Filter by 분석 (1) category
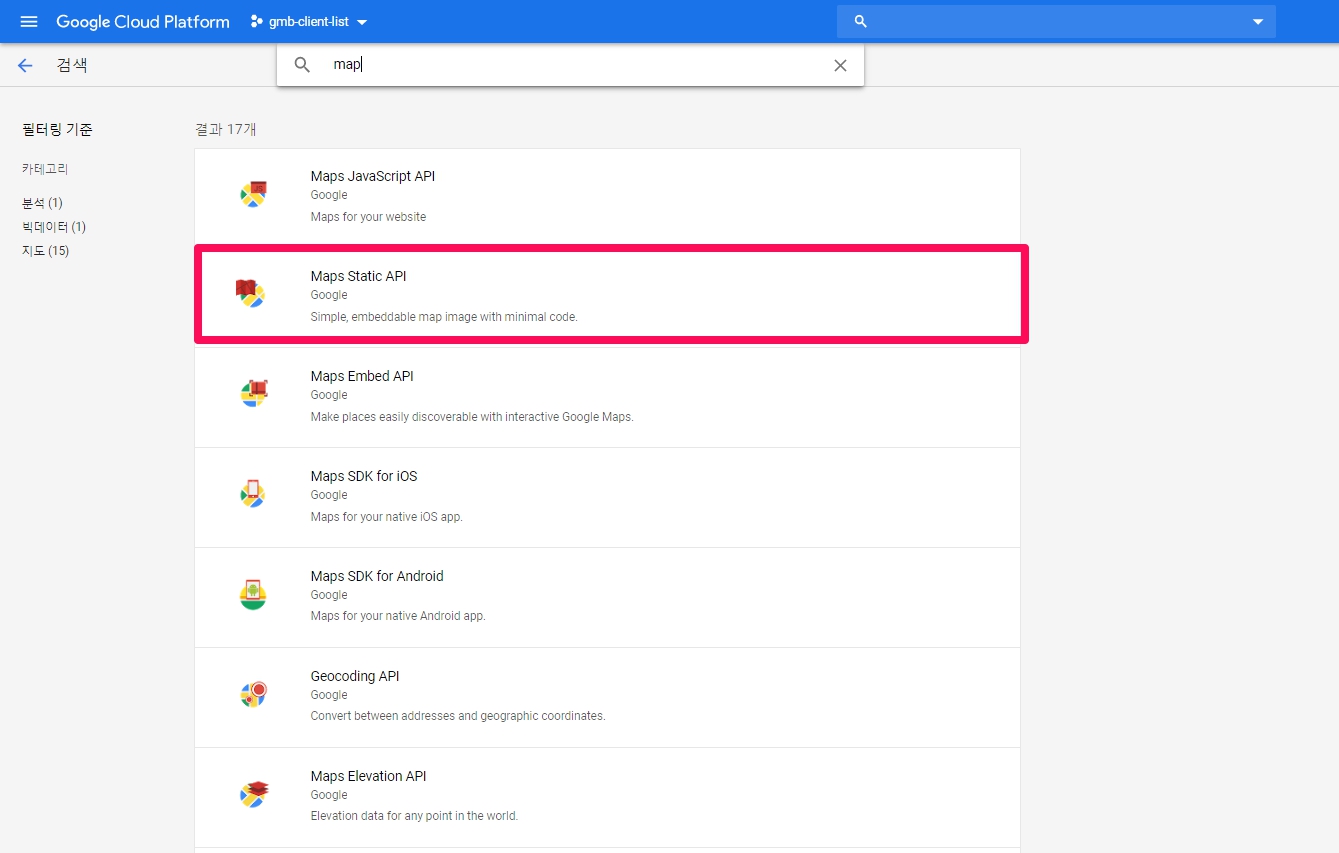Screen dimensions: 1339x853 (x=42, y=203)
